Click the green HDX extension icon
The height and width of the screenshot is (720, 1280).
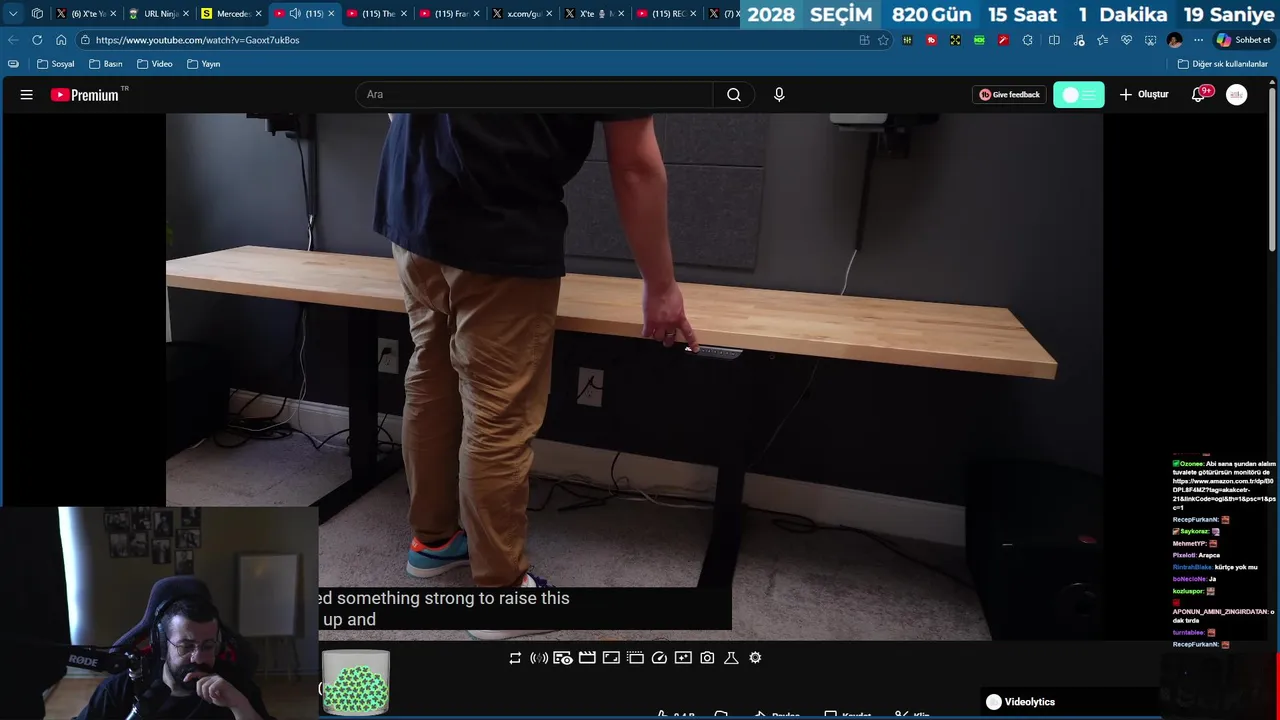[979, 40]
